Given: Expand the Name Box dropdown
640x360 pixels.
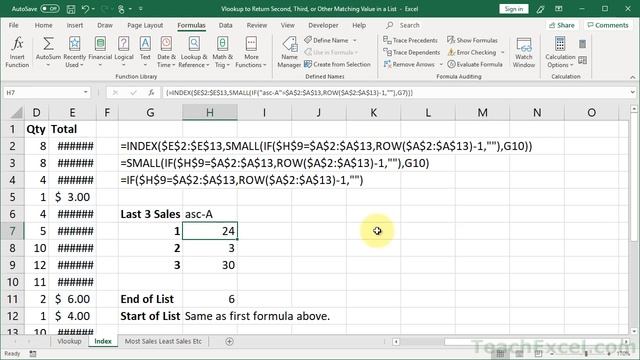Looking at the screenshot, I should point(86,93).
